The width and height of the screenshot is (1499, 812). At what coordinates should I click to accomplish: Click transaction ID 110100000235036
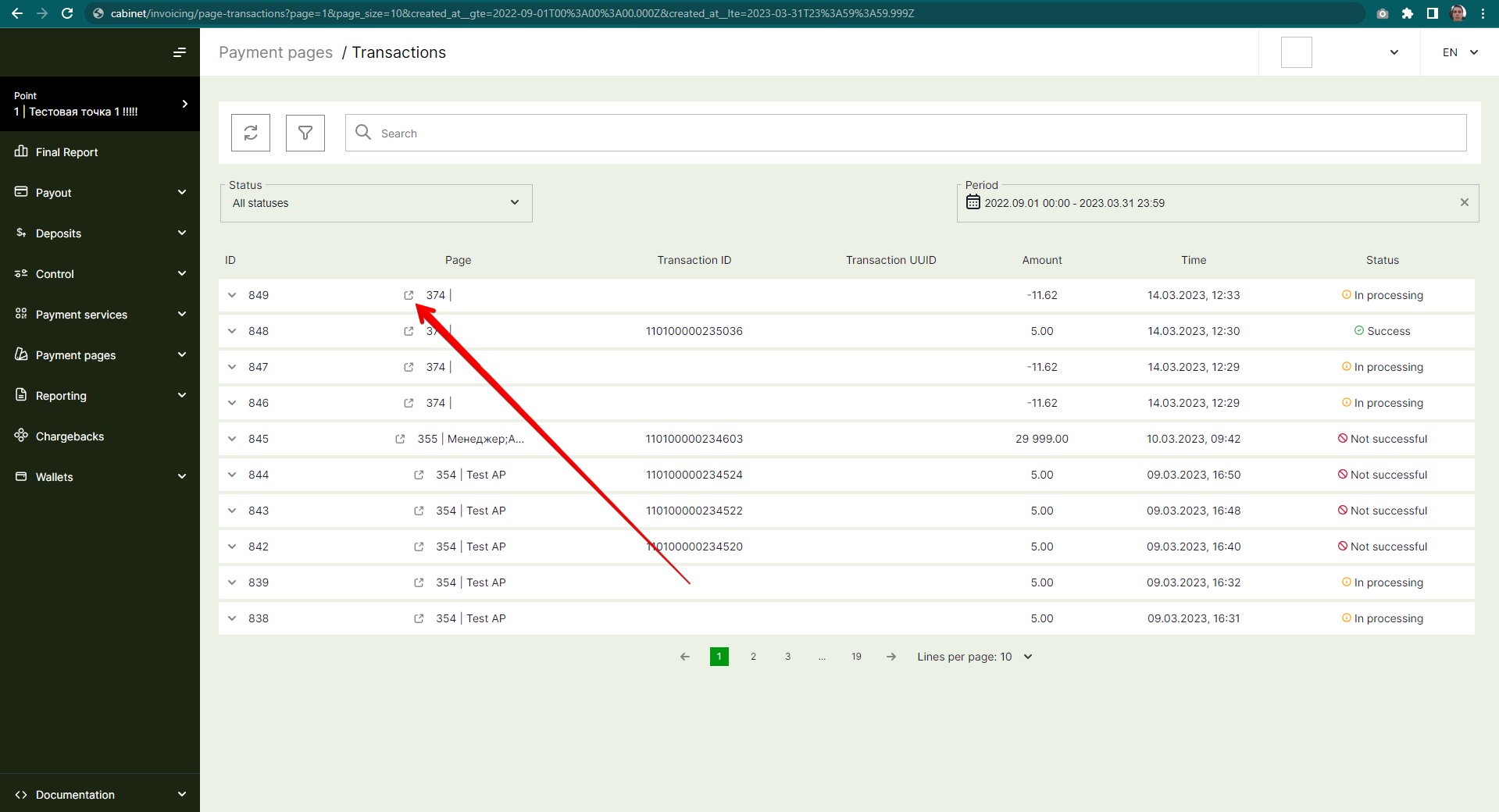694,331
